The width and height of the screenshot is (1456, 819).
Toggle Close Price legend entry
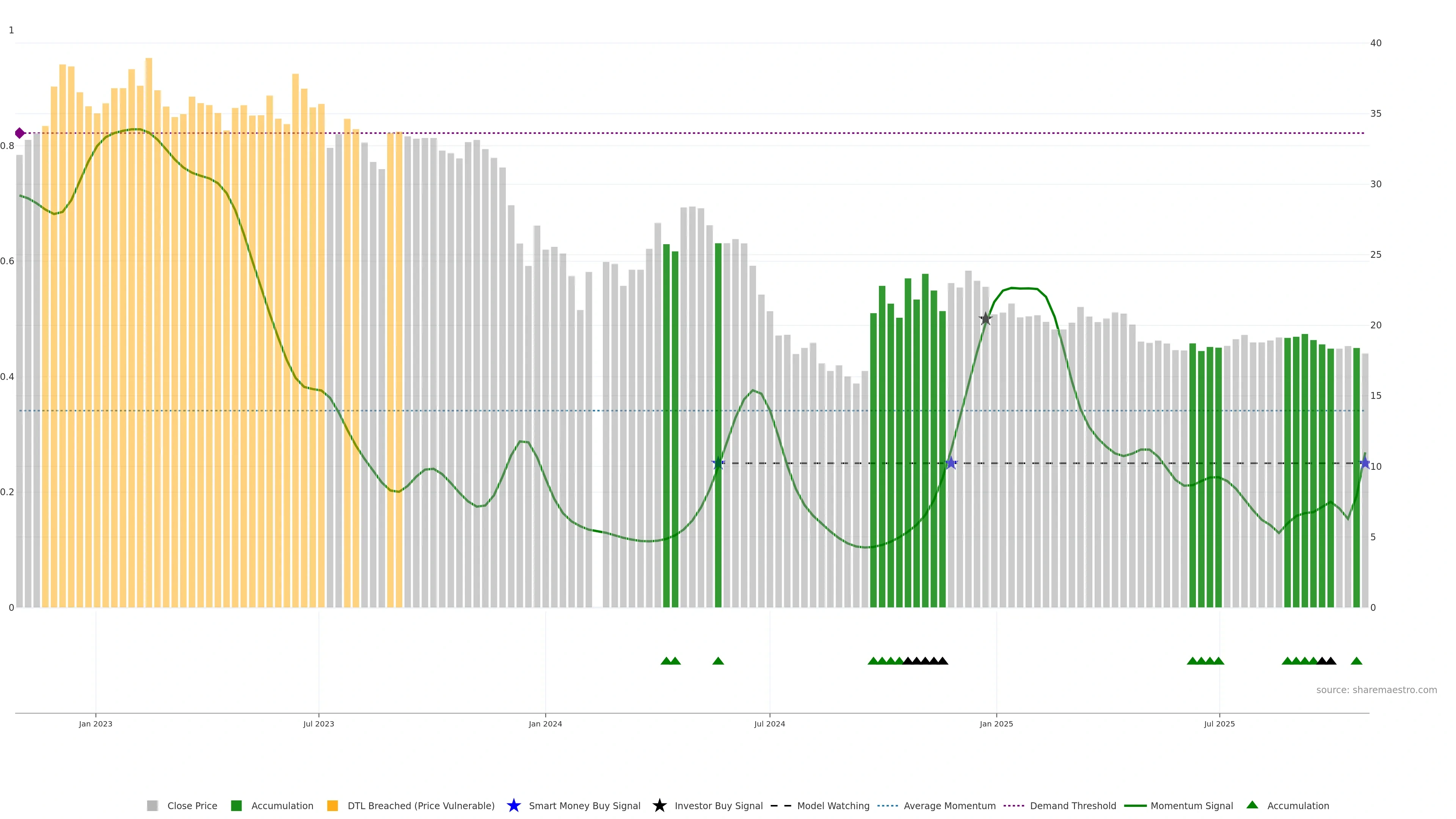[x=191, y=805]
